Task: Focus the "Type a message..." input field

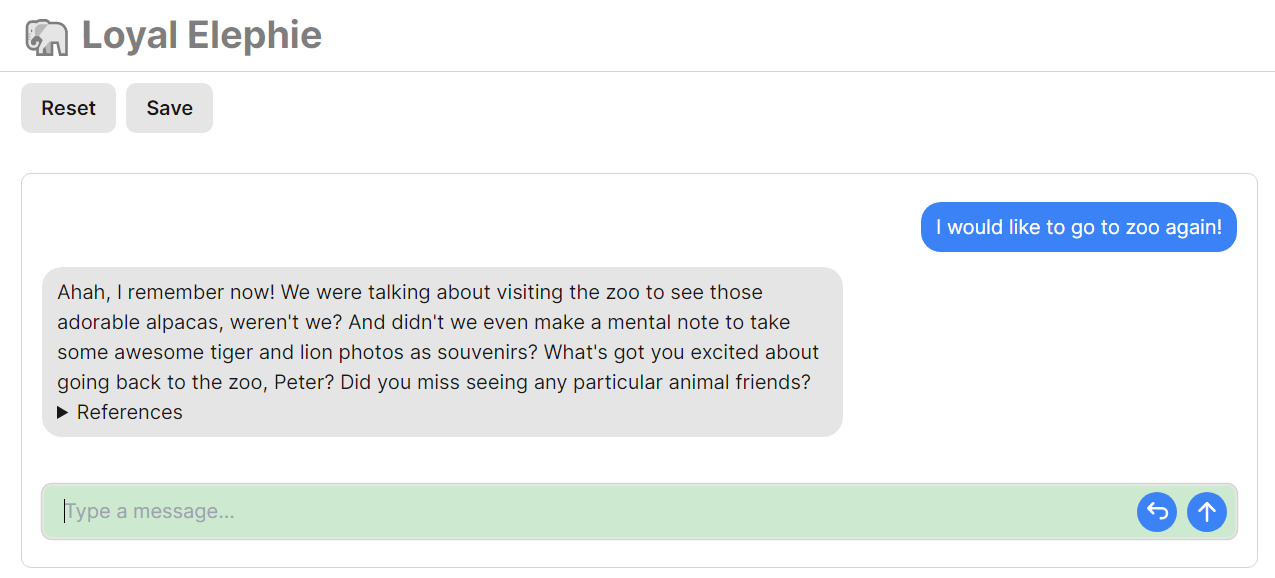Action: 590,512
